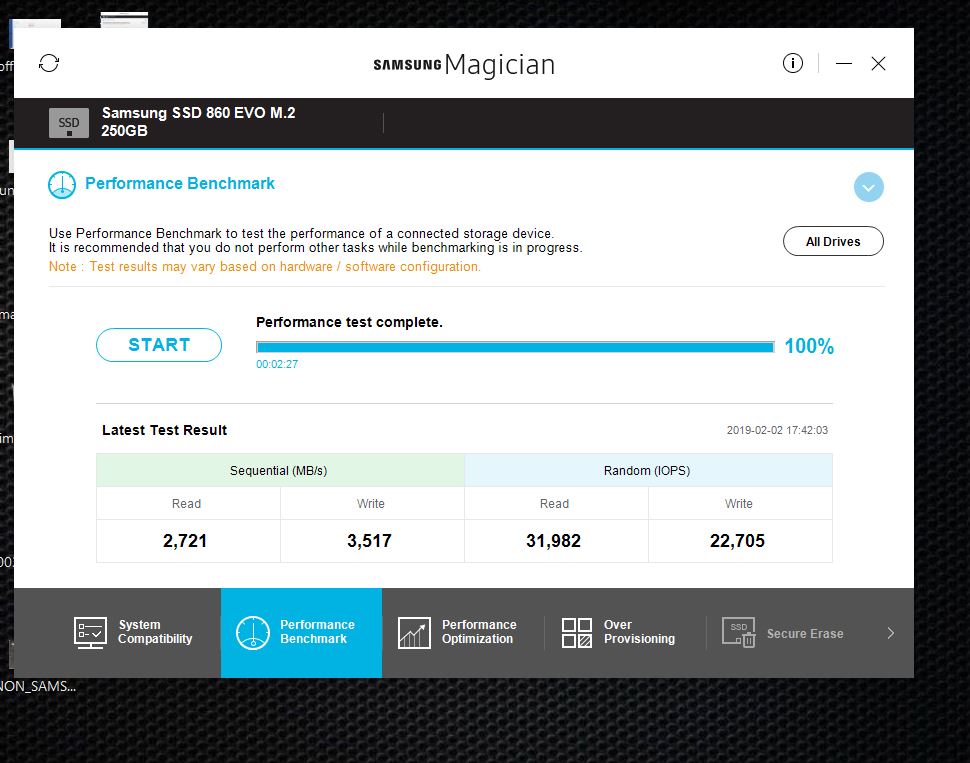Switch to the Performance Optimization tab
The image size is (970, 763).
pos(463,632)
